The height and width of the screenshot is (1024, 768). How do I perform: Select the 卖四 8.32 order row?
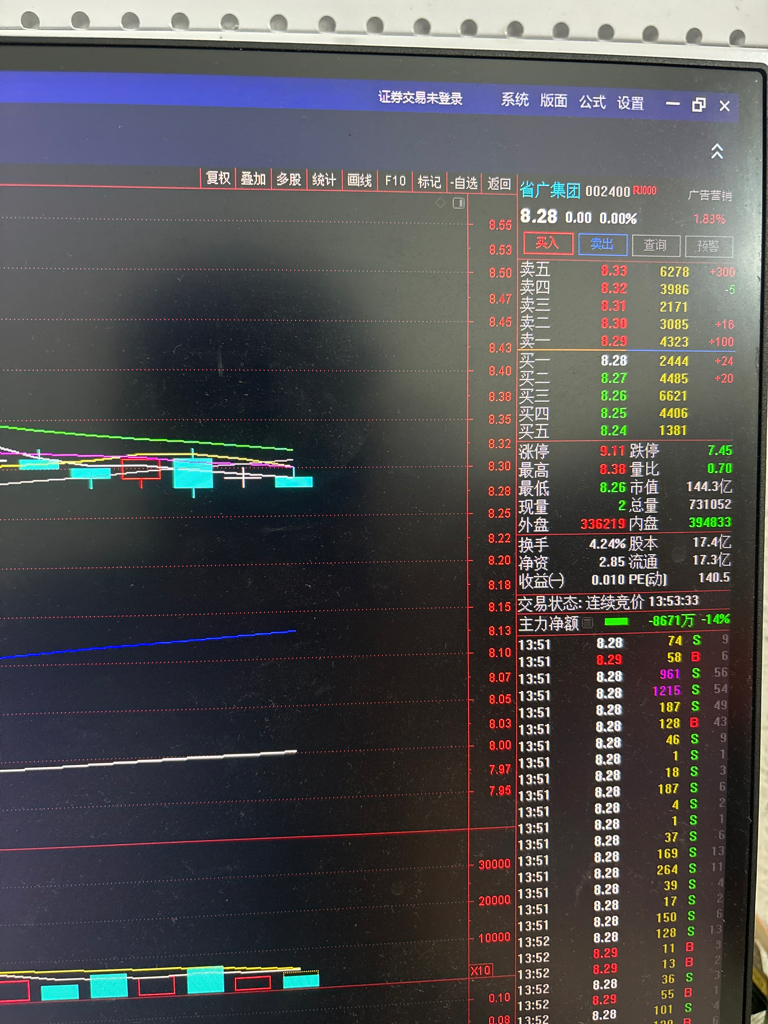[x=627, y=289]
